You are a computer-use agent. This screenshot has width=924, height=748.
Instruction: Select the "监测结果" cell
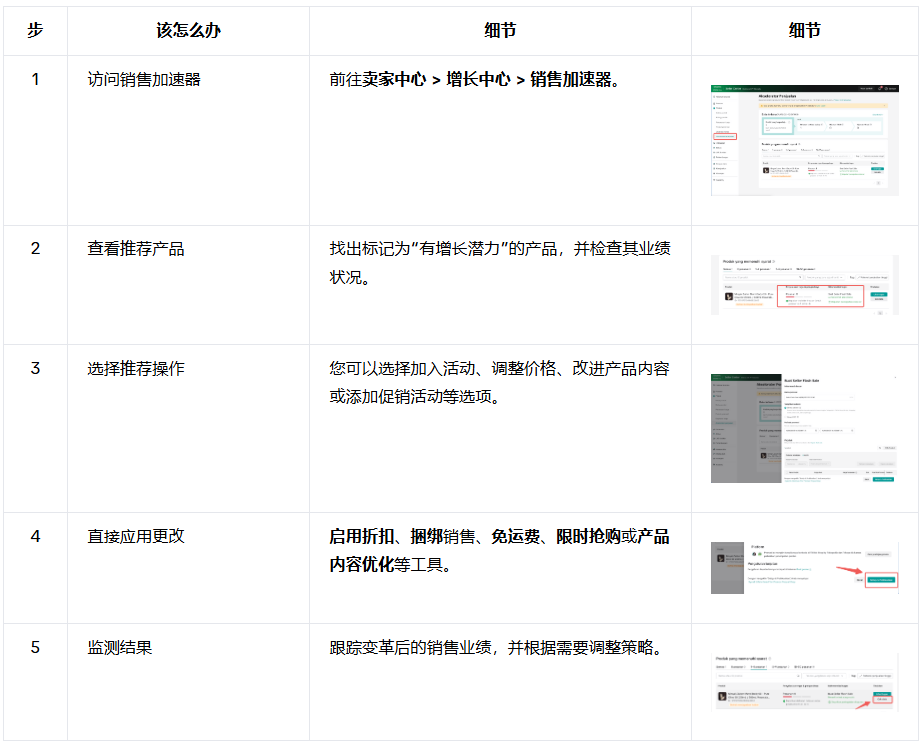(120, 648)
